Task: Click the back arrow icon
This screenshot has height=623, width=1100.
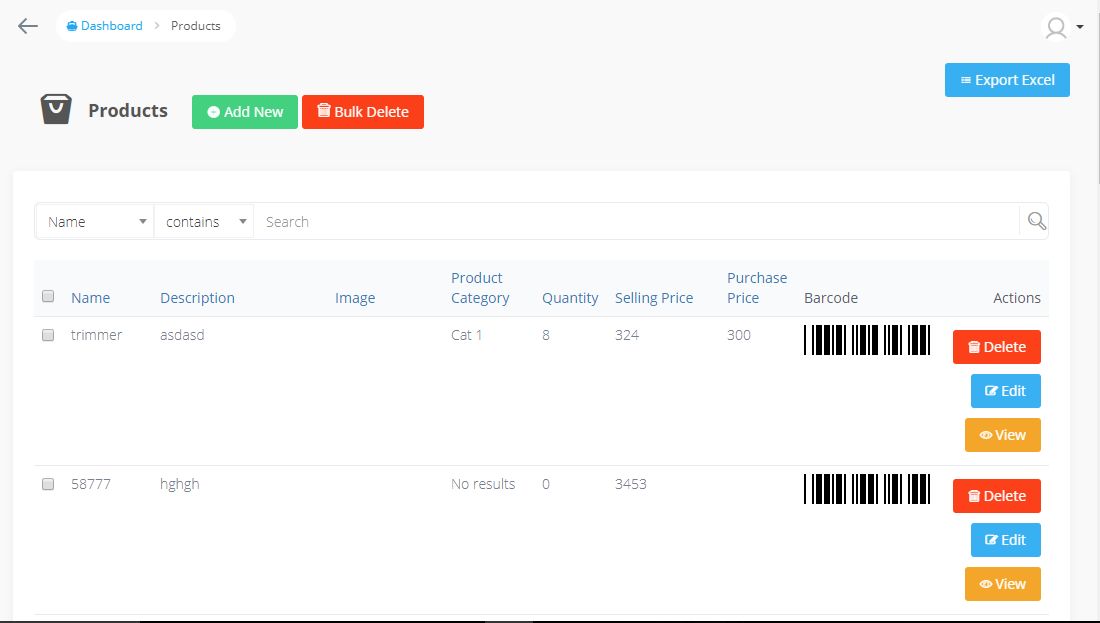Action: tap(28, 26)
